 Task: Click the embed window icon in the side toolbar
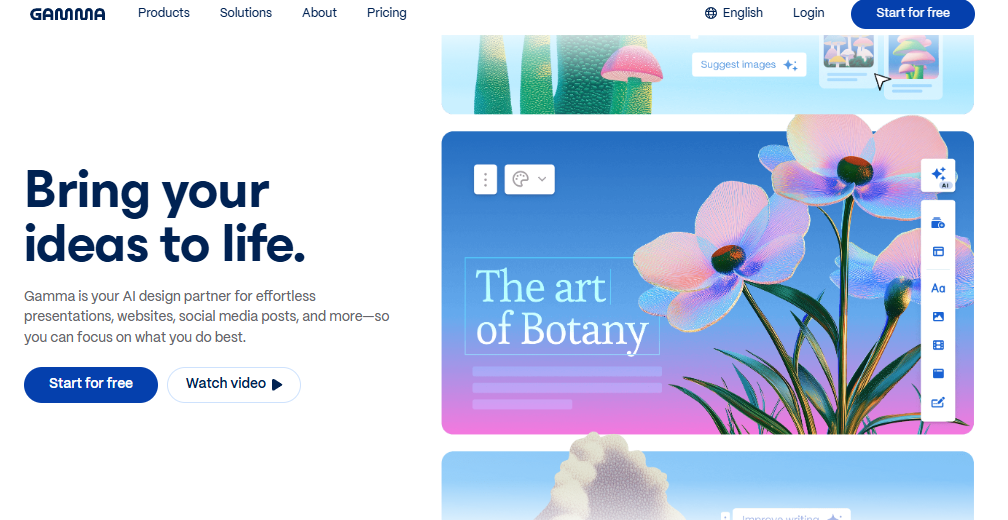tap(938, 373)
